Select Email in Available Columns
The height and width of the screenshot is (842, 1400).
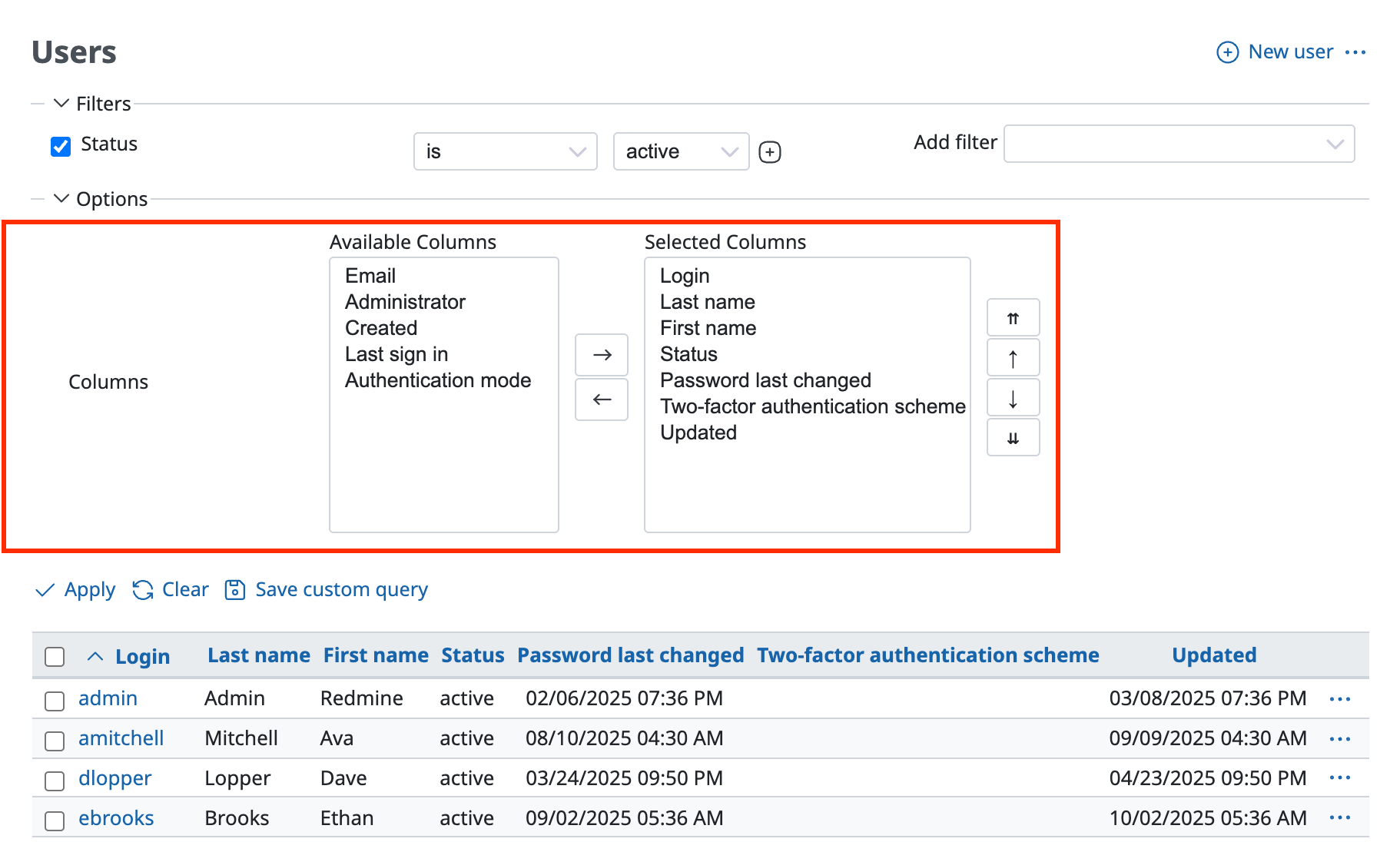443,276
